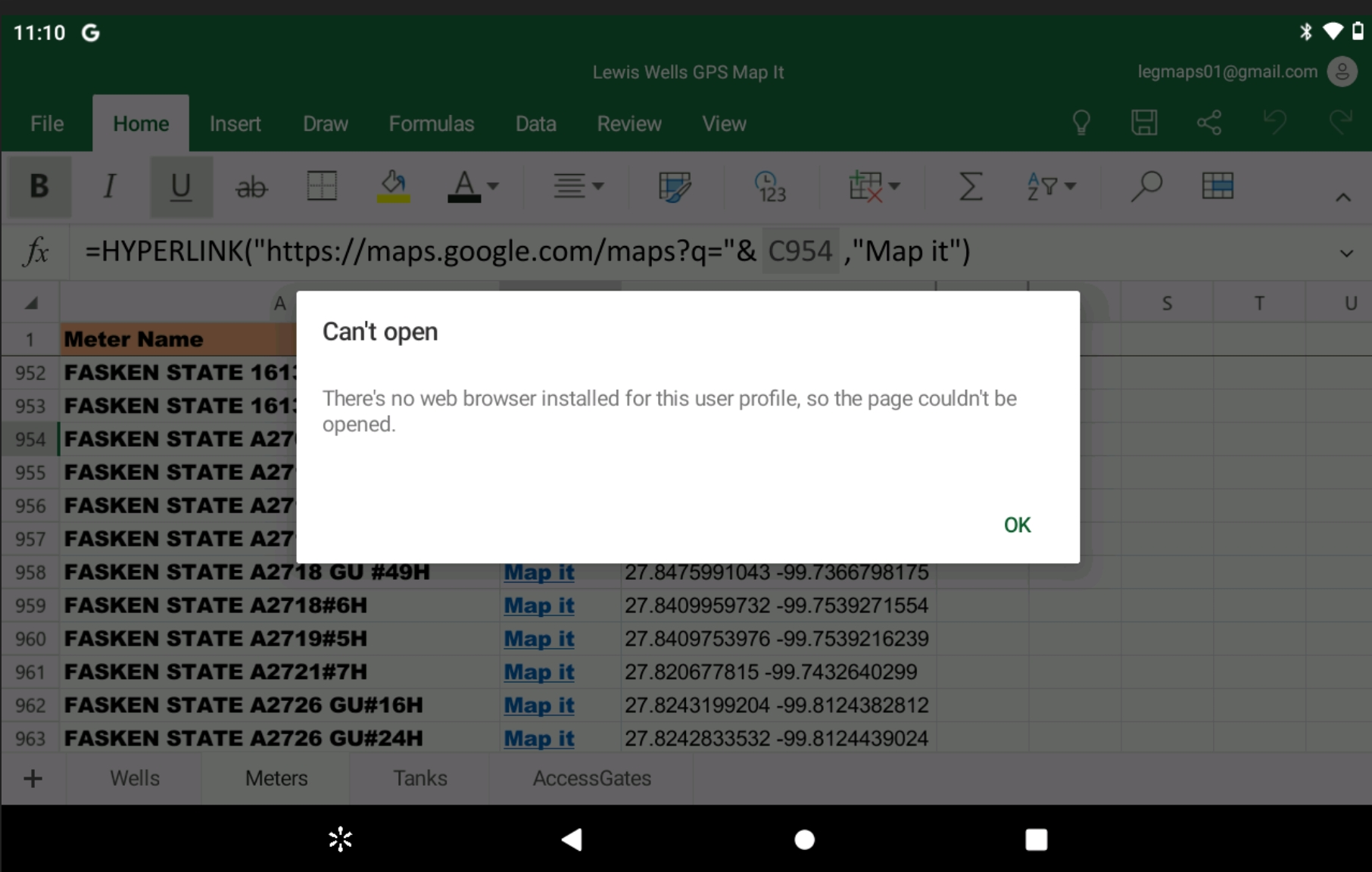Tap the navigation bar assistant star icon

pyautogui.click(x=341, y=839)
